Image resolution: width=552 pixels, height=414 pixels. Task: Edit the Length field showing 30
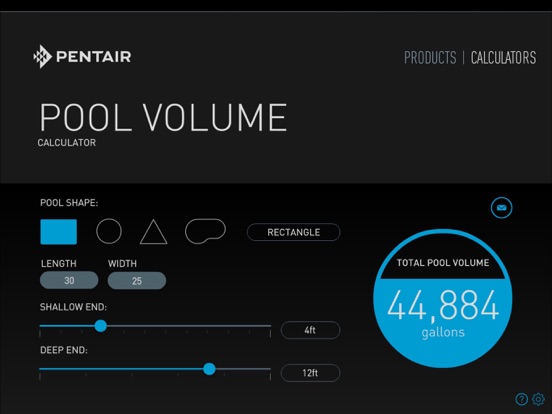[69, 281]
